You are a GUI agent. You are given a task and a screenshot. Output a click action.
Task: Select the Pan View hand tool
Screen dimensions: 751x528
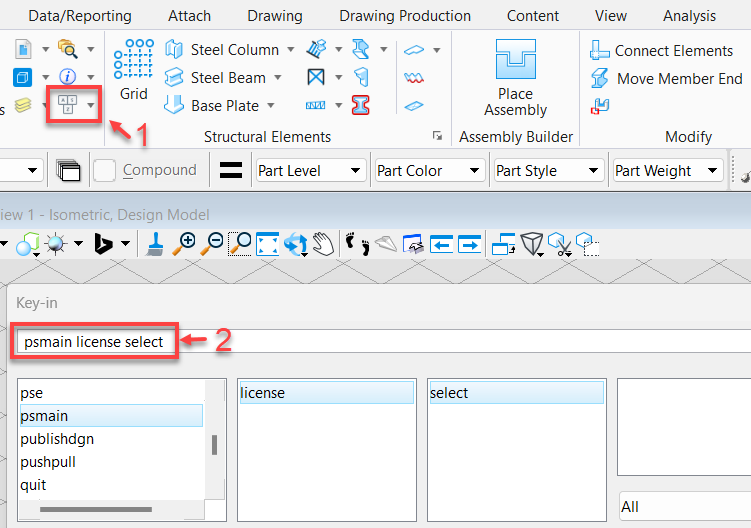[323, 244]
